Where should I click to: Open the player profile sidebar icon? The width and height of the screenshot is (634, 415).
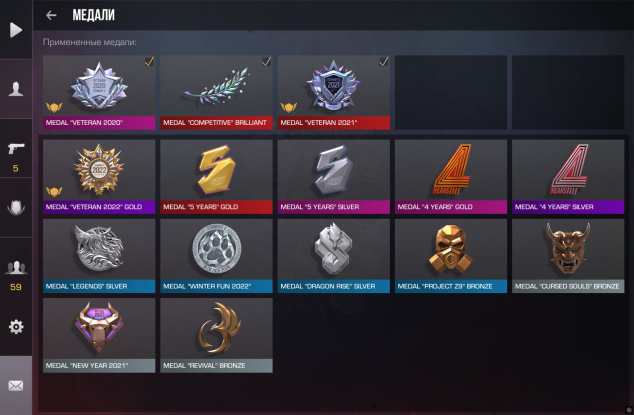pyautogui.click(x=16, y=89)
